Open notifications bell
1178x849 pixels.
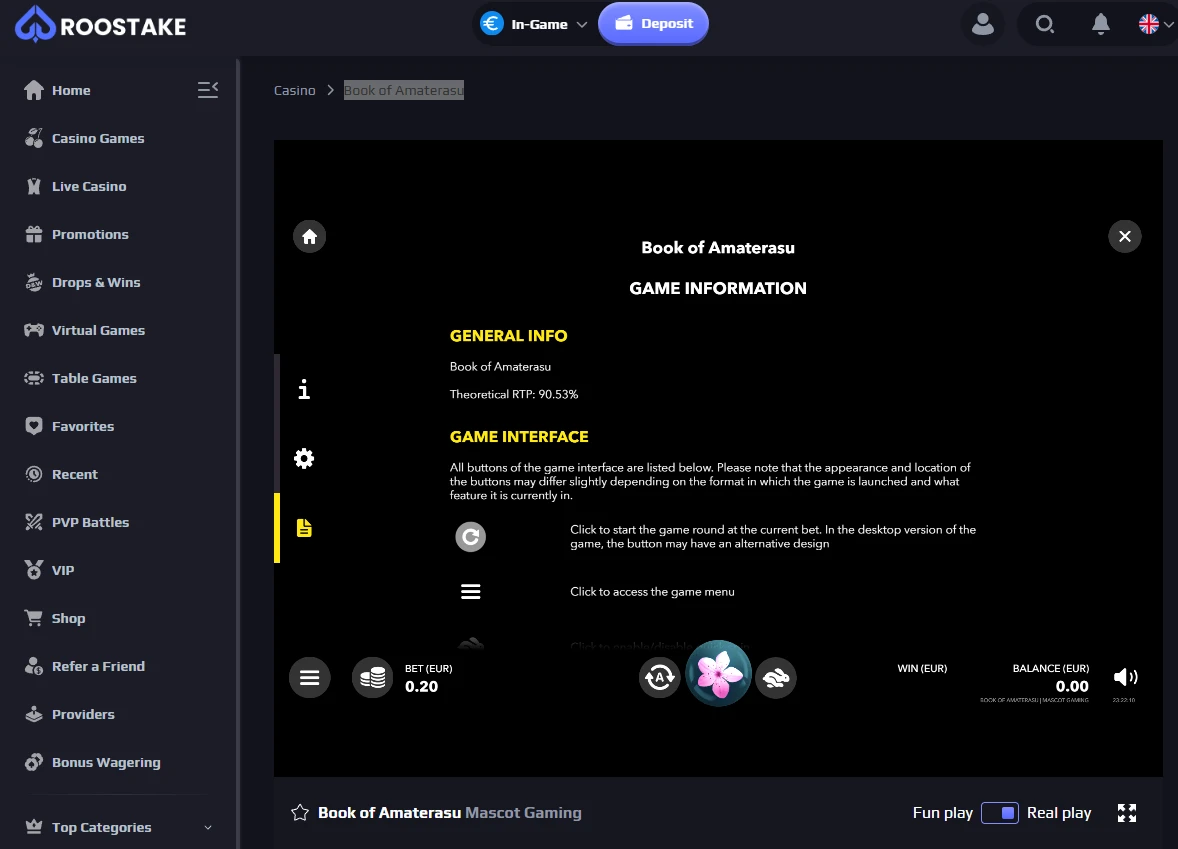tap(1101, 24)
